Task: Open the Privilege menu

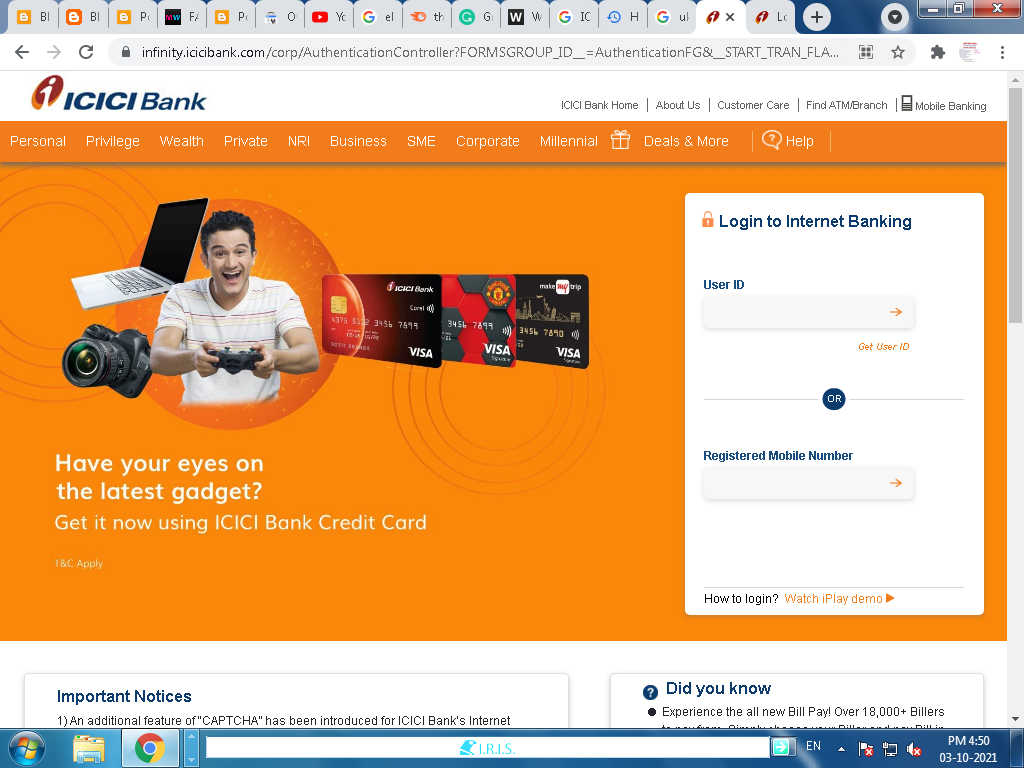Action: point(113,141)
